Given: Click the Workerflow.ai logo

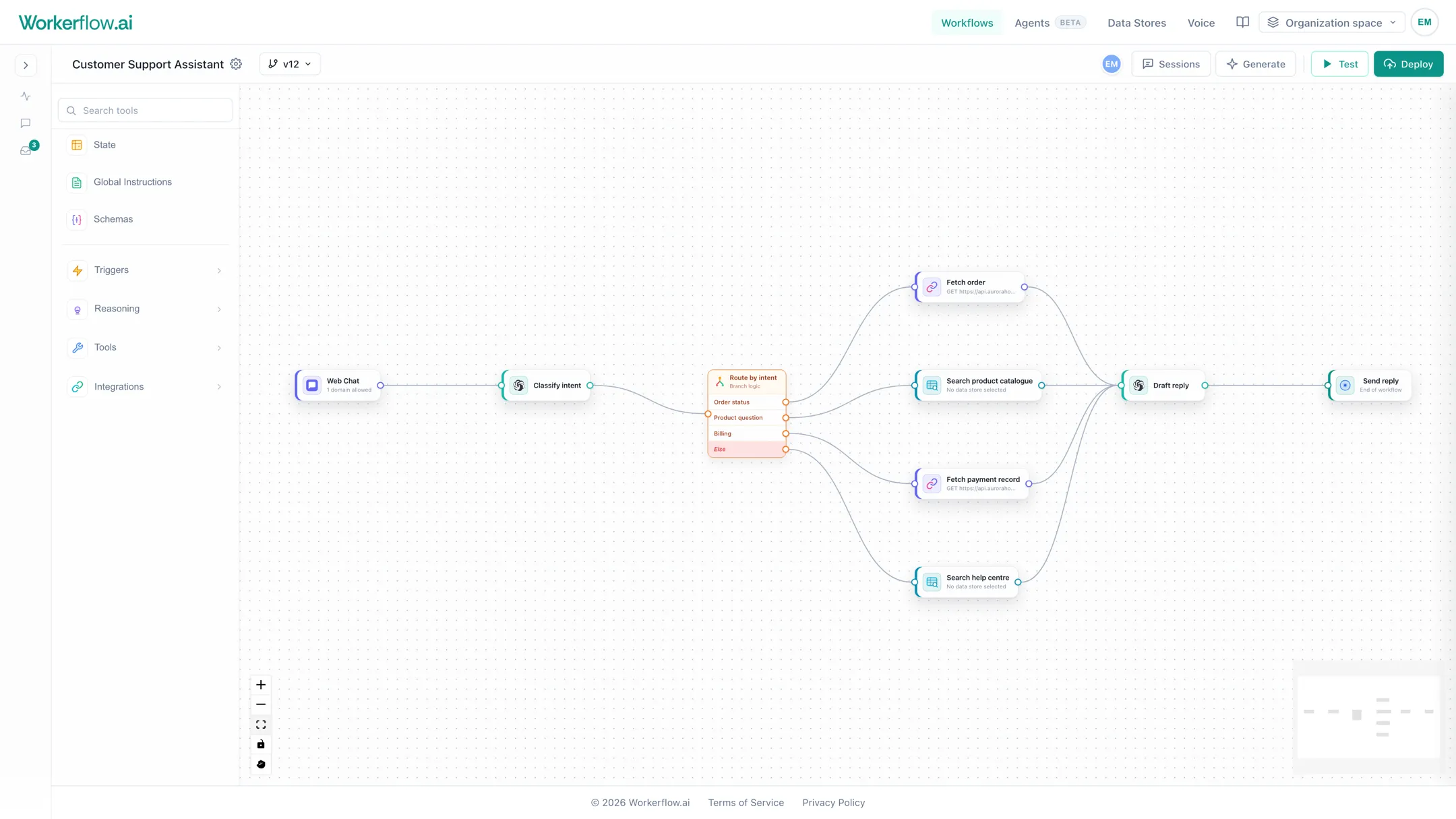Looking at the screenshot, I should (x=75, y=22).
